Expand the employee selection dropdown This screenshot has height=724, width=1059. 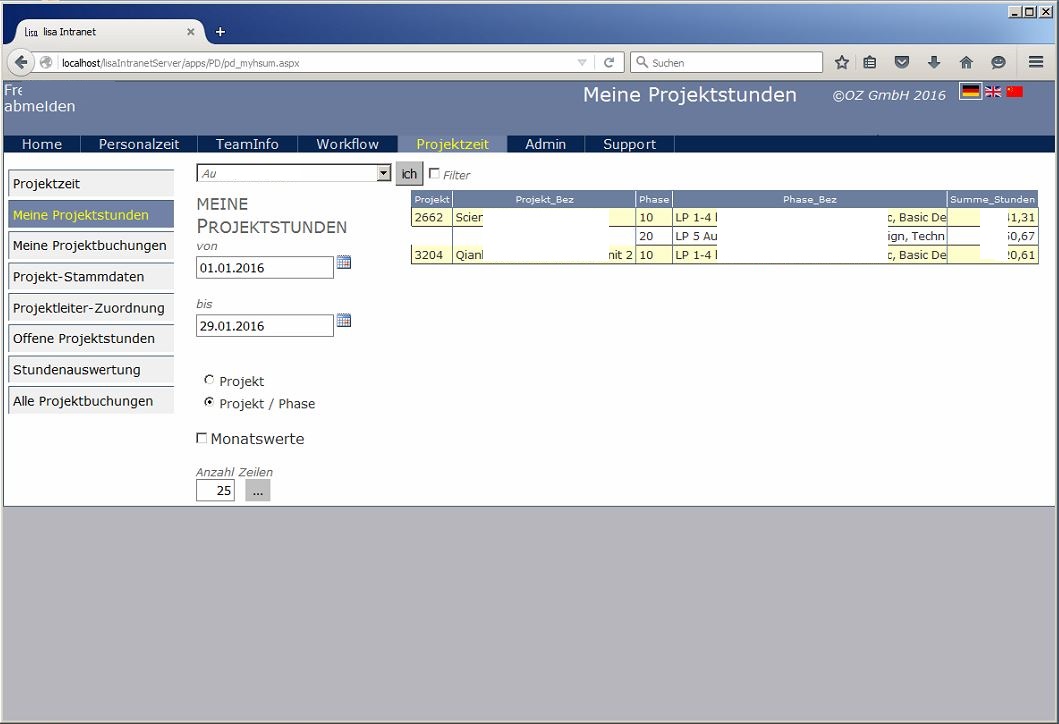384,173
